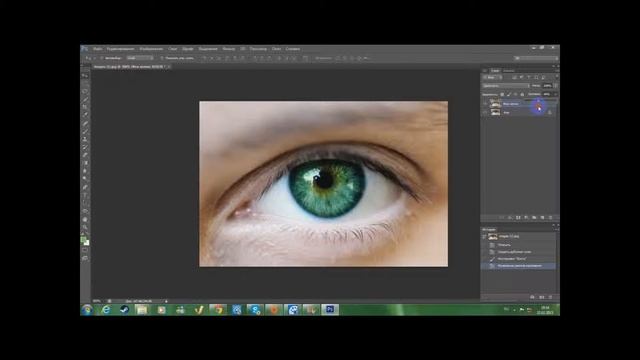The image size is (640, 360).
Task: Open the Фильтр menu
Action: (229, 49)
